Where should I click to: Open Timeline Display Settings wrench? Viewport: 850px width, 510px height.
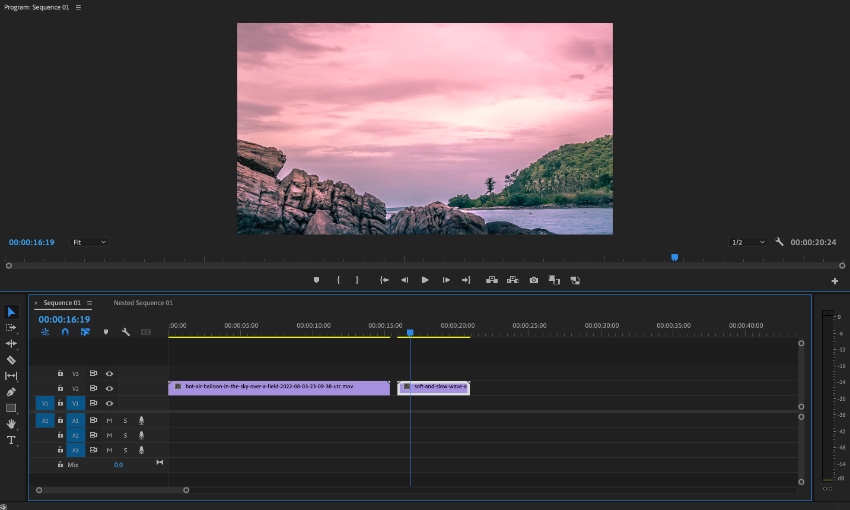(126, 332)
